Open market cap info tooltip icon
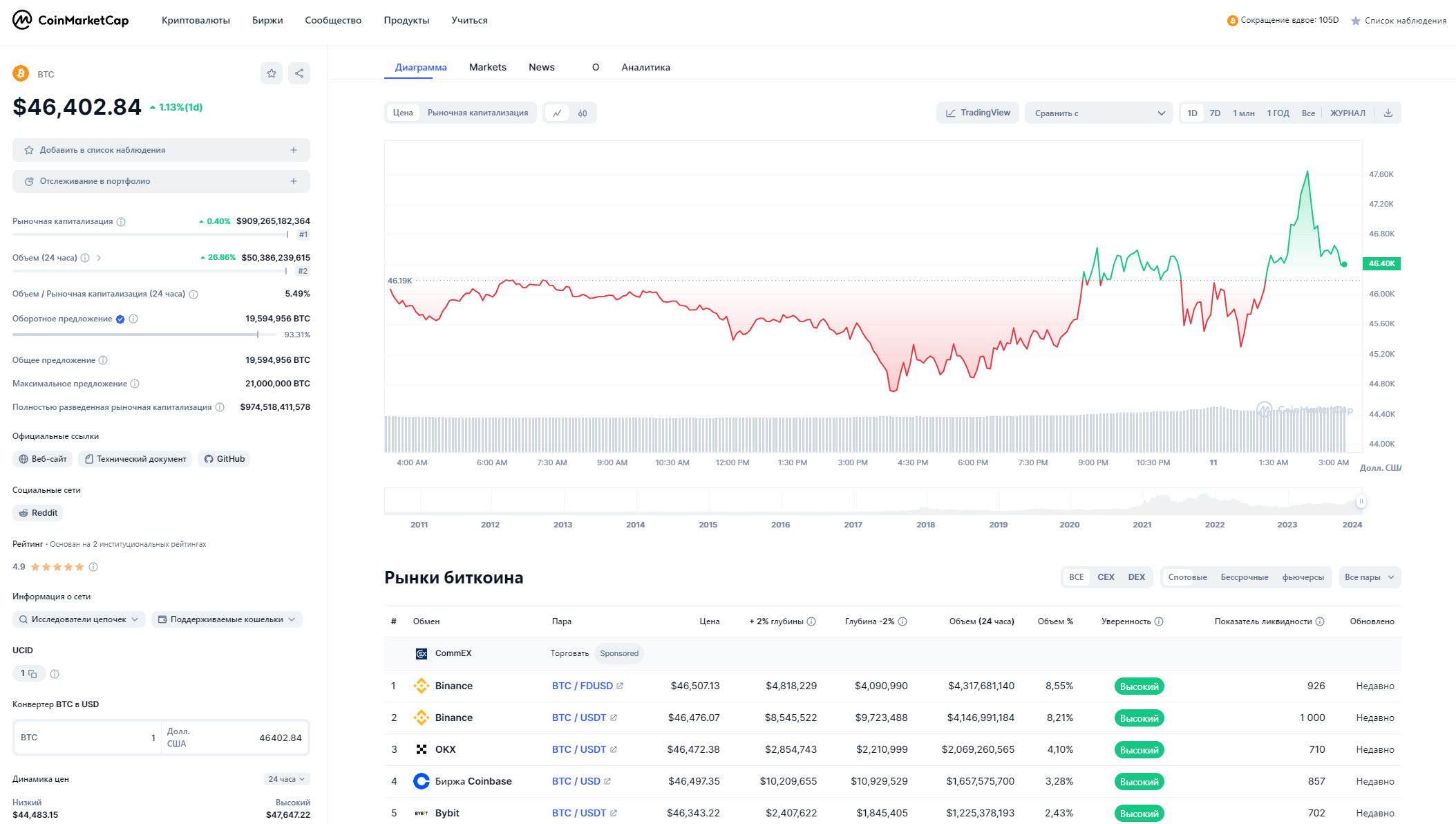 click(121, 222)
